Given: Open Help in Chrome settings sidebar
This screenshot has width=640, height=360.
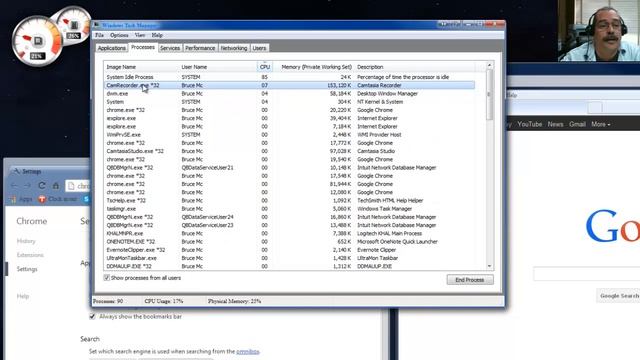Looking at the screenshot, I should coord(23,296).
